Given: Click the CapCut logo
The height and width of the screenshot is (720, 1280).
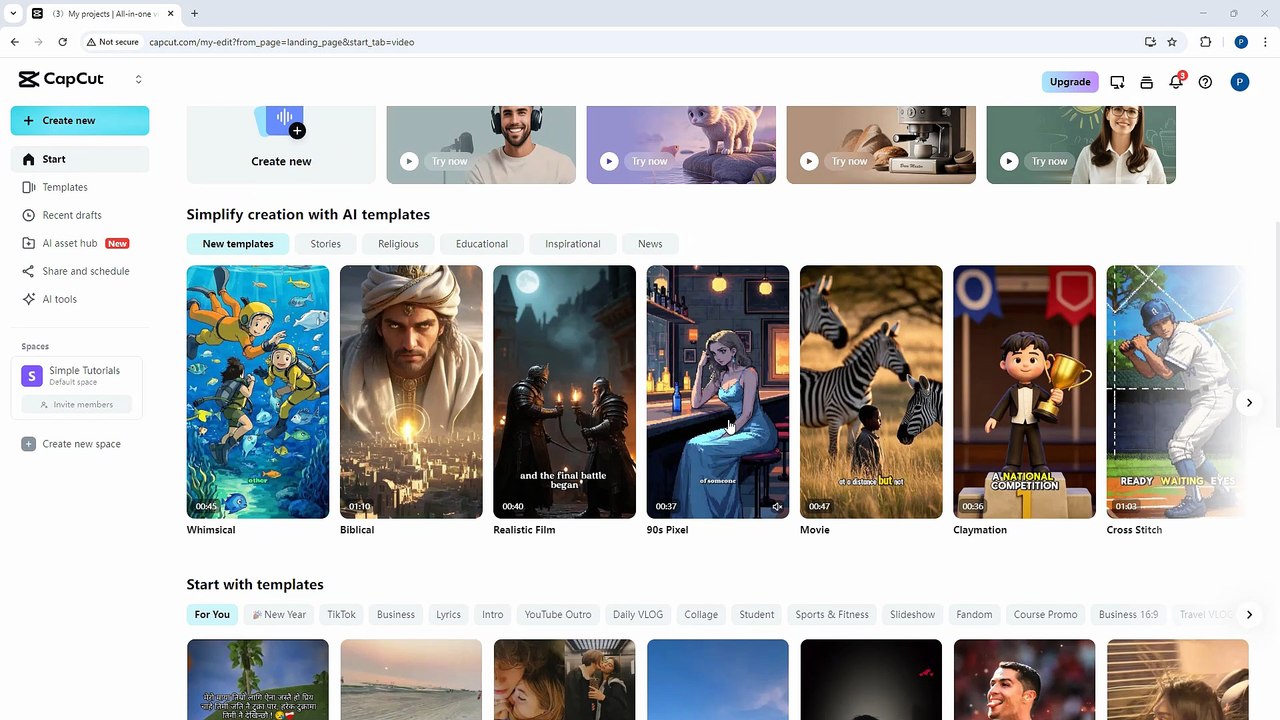Looking at the screenshot, I should coord(61,80).
